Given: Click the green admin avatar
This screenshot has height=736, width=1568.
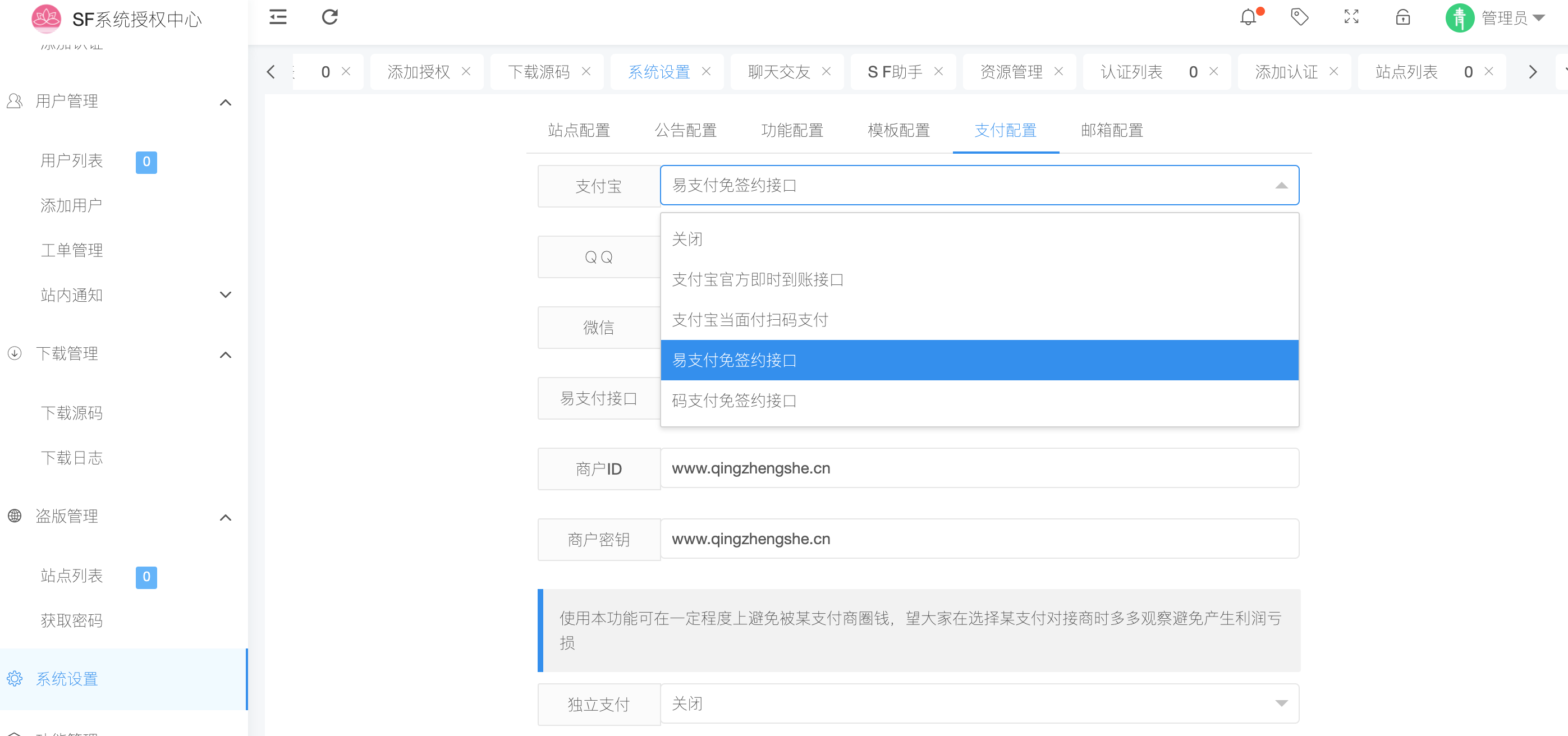Looking at the screenshot, I should (1460, 19).
